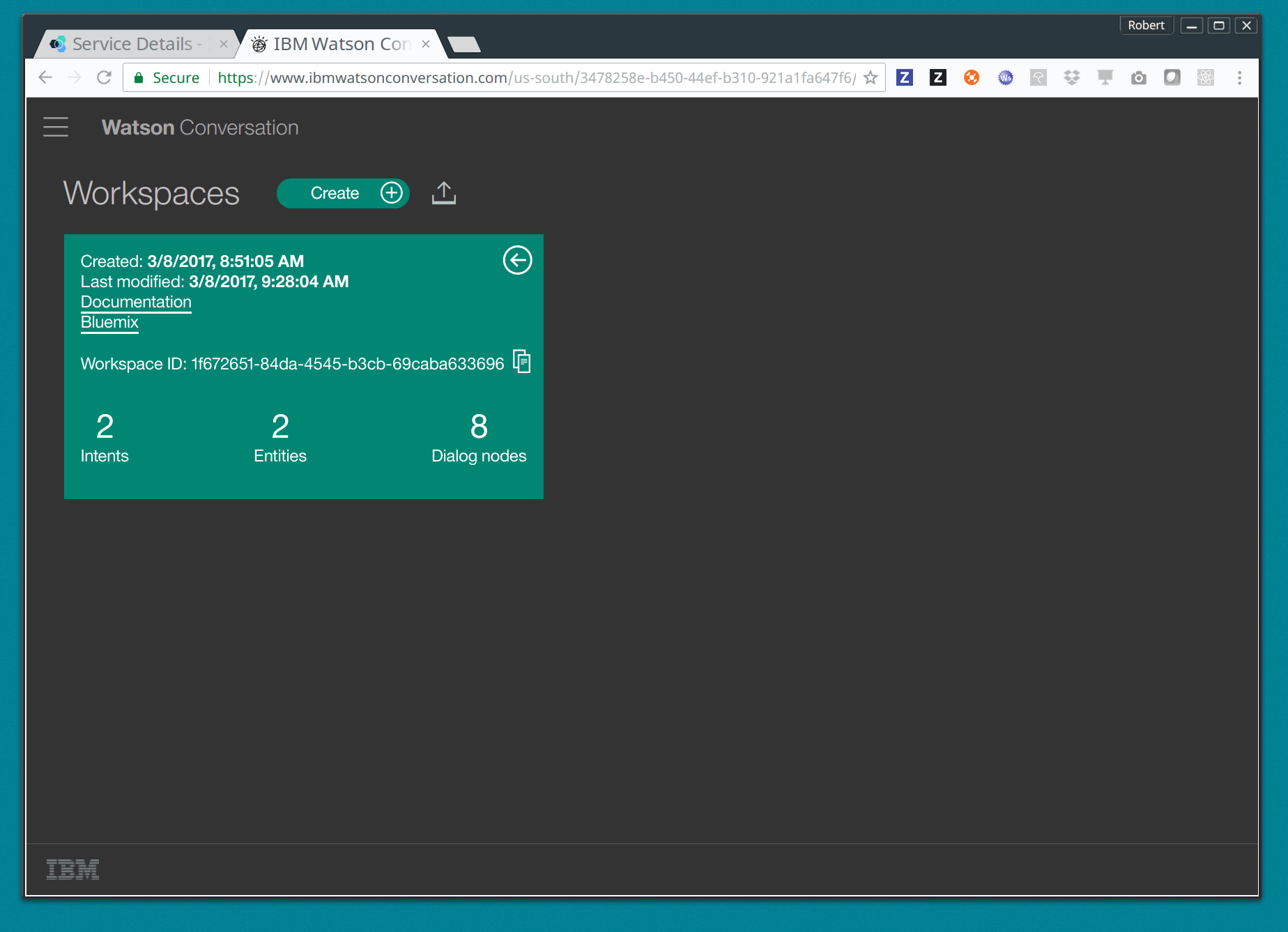Click the Workspace ID text
Image resolution: width=1288 pixels, height=932 pixels.
[x=292, y=364]
